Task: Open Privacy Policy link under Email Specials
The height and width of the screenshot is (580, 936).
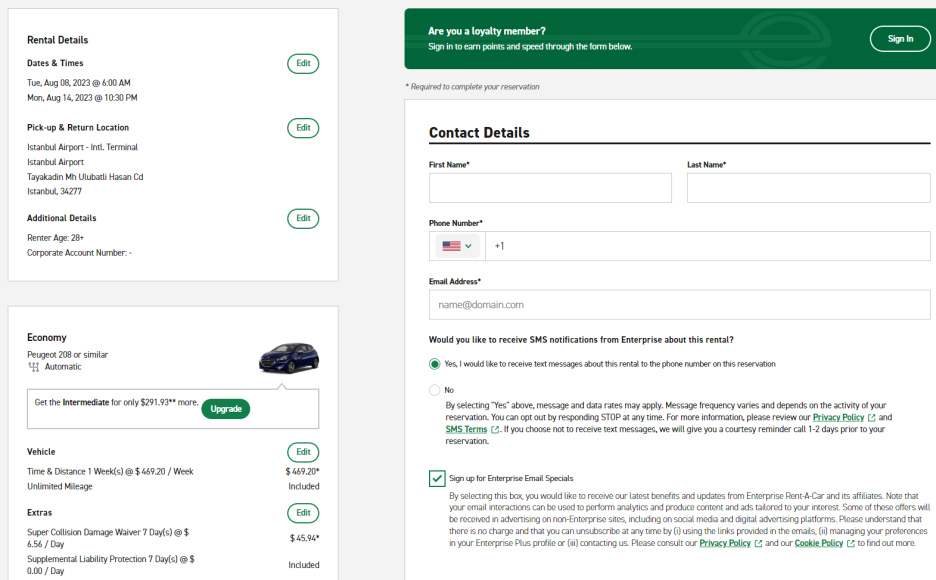Action: (x=725, y=544)
